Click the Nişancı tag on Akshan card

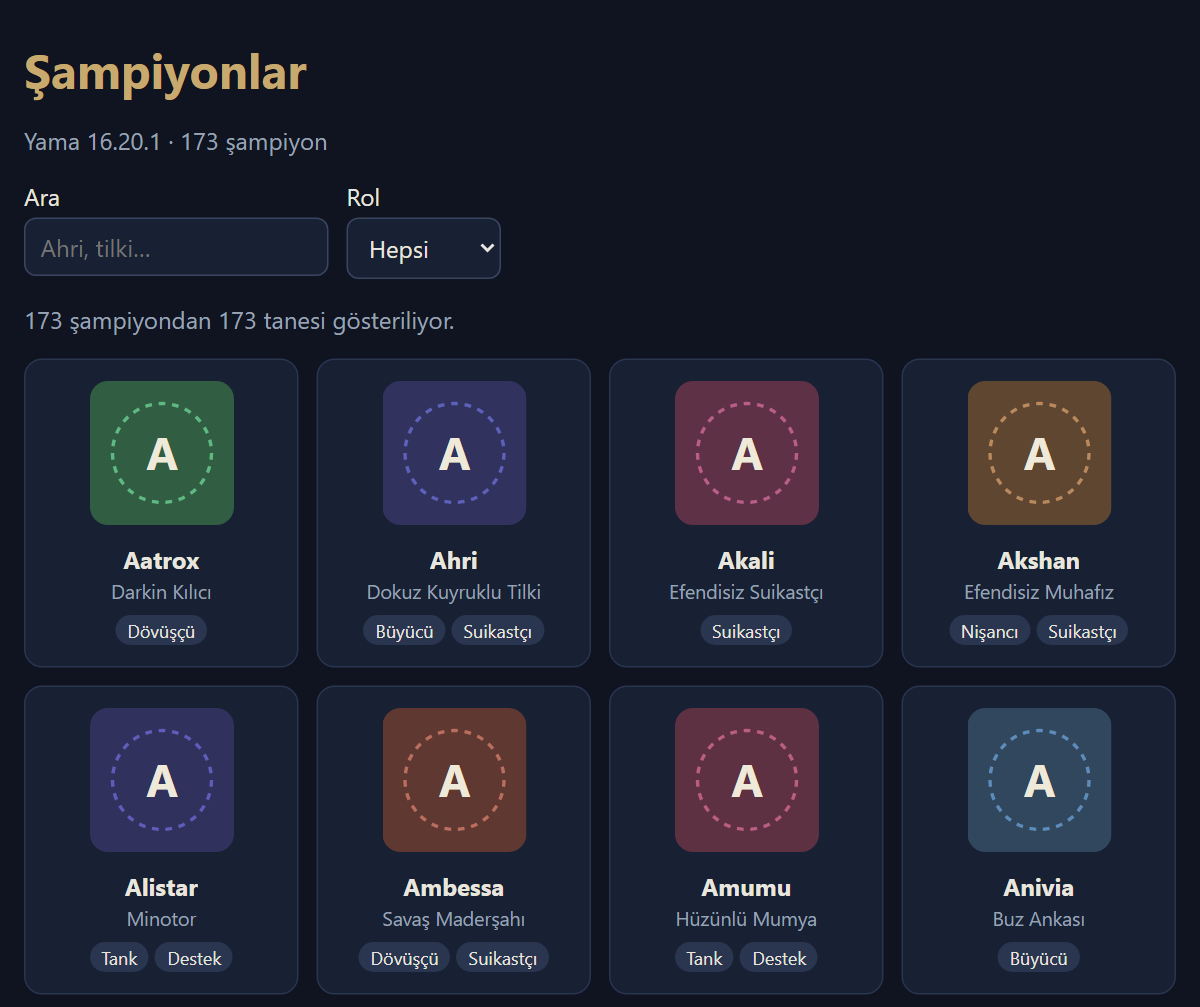pyautogui.click(x=990, y=631)
